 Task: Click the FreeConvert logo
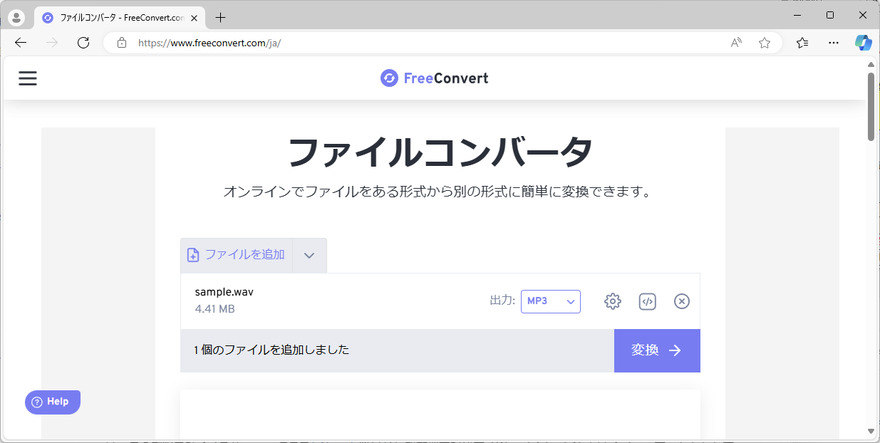[x=434, y=78]
